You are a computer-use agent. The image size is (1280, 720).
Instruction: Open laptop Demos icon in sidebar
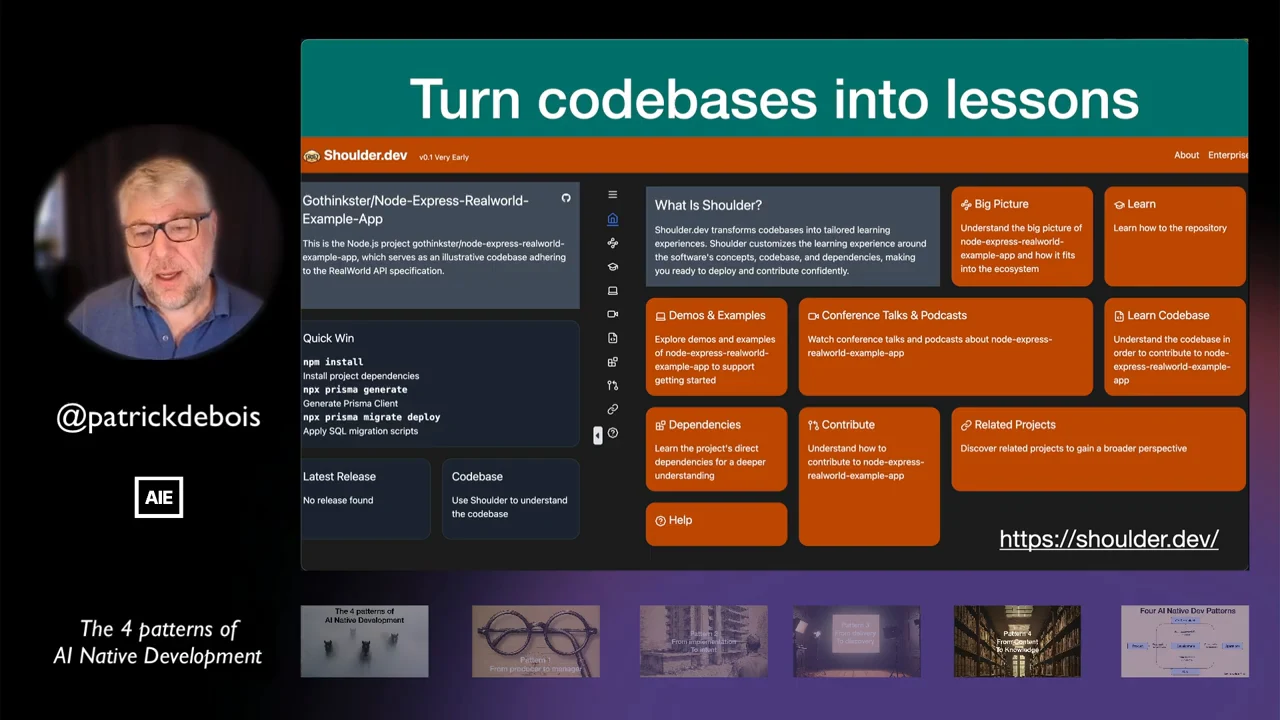coord(613,291)
